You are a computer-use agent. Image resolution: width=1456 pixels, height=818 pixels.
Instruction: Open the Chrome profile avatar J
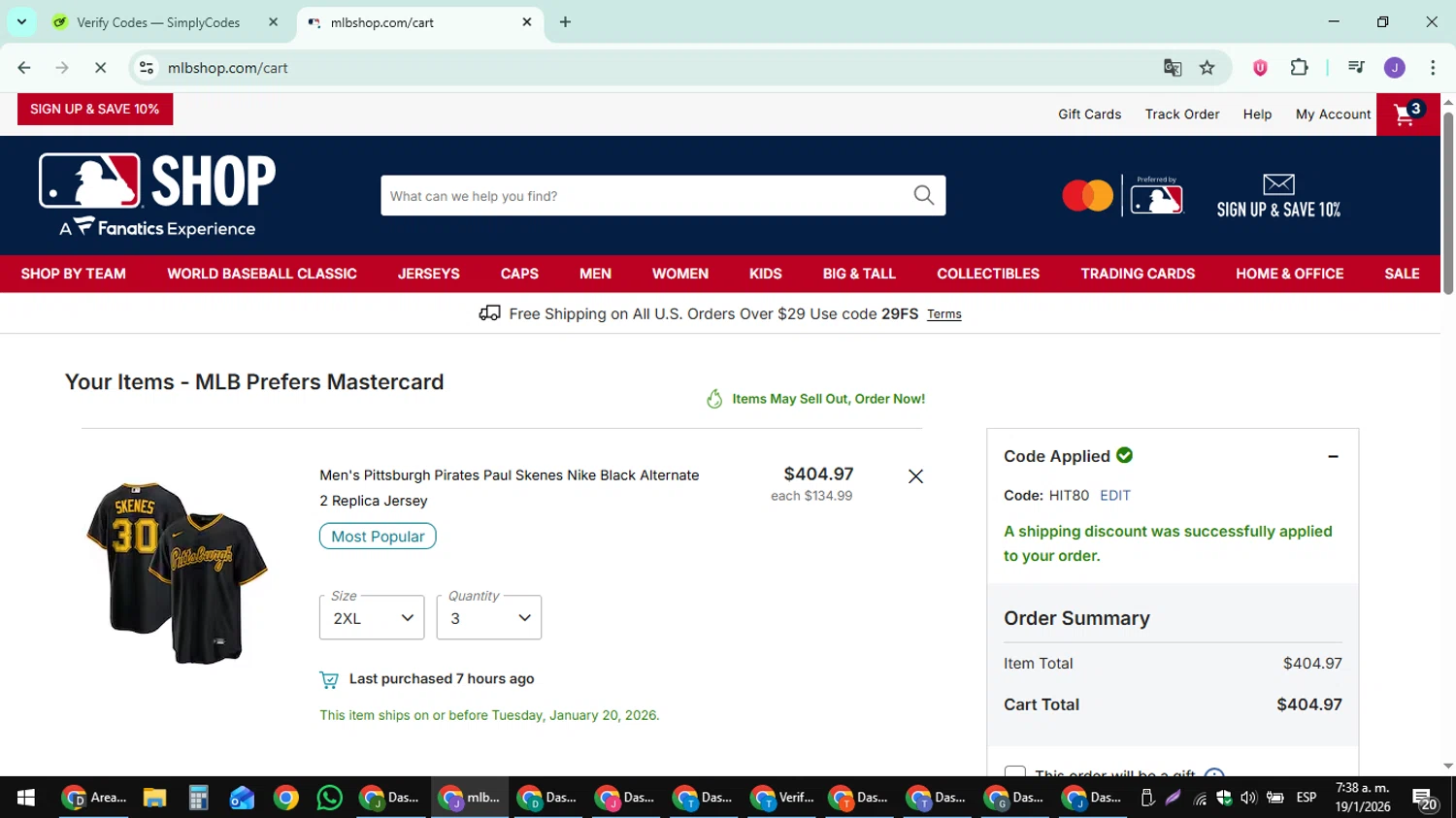(1395, 68)
